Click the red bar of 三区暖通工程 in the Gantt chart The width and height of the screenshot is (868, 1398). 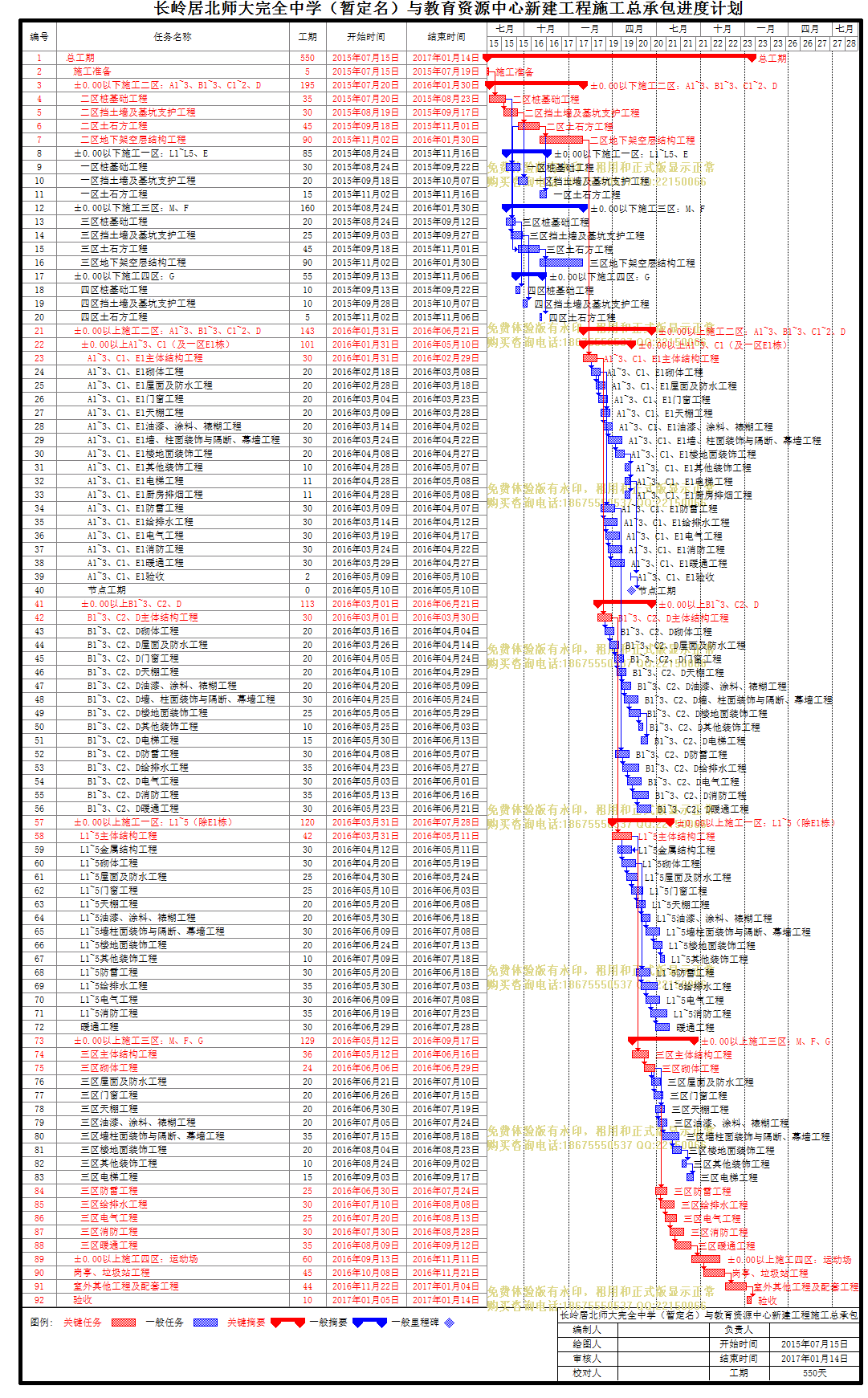point(683,1245)
